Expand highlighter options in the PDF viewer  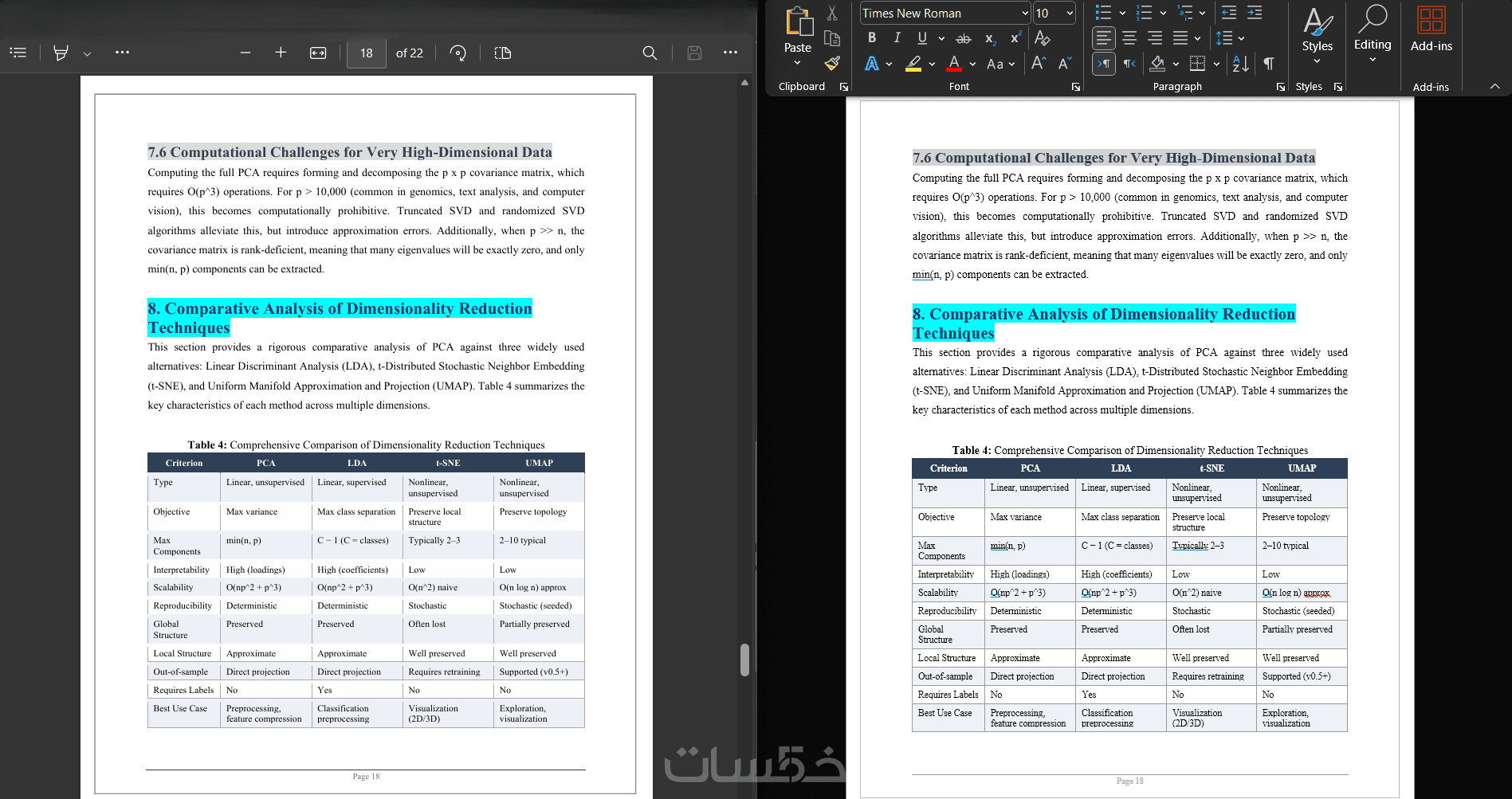(87, 53)
